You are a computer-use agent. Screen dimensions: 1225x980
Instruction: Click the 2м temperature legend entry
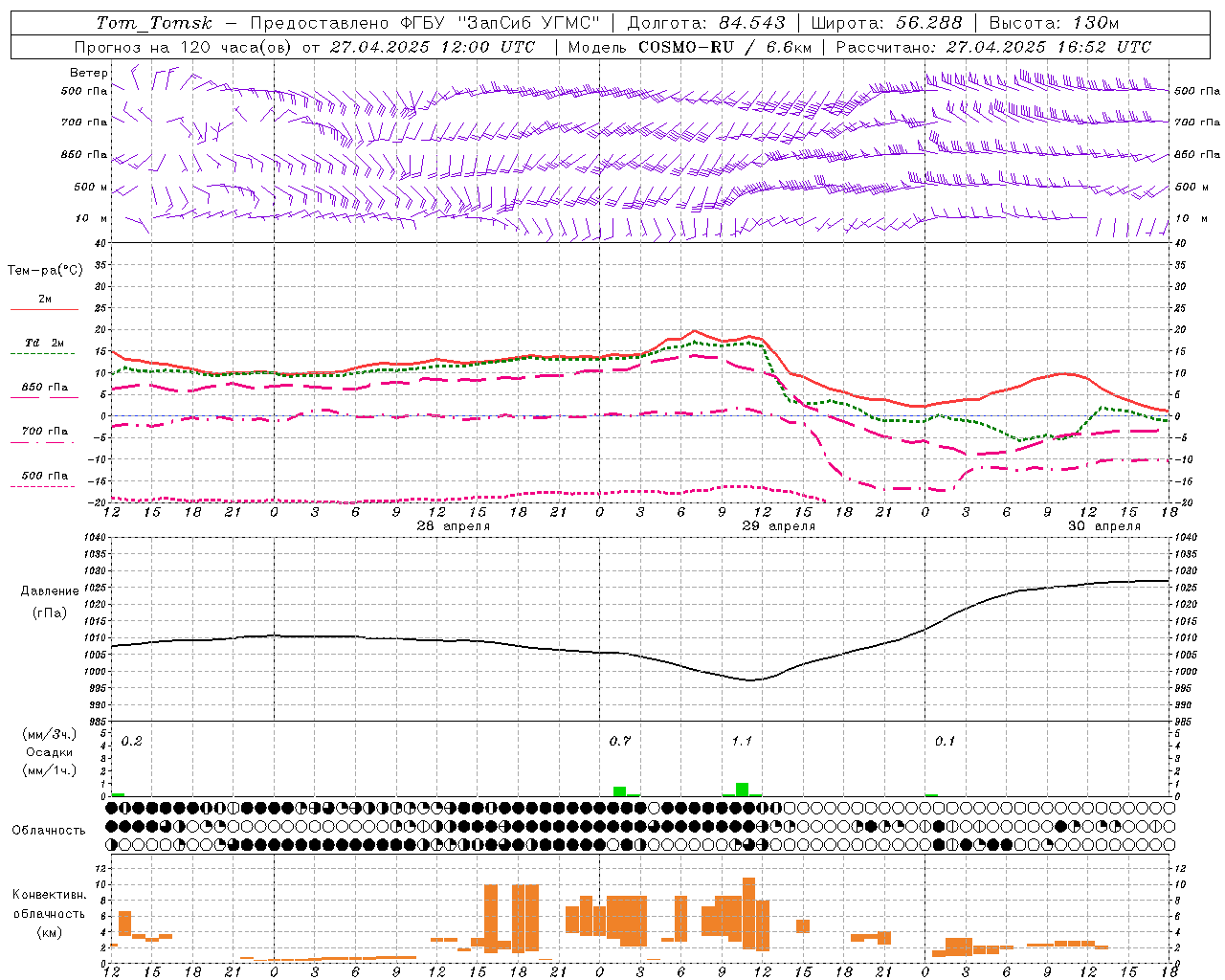pos(45,300)
